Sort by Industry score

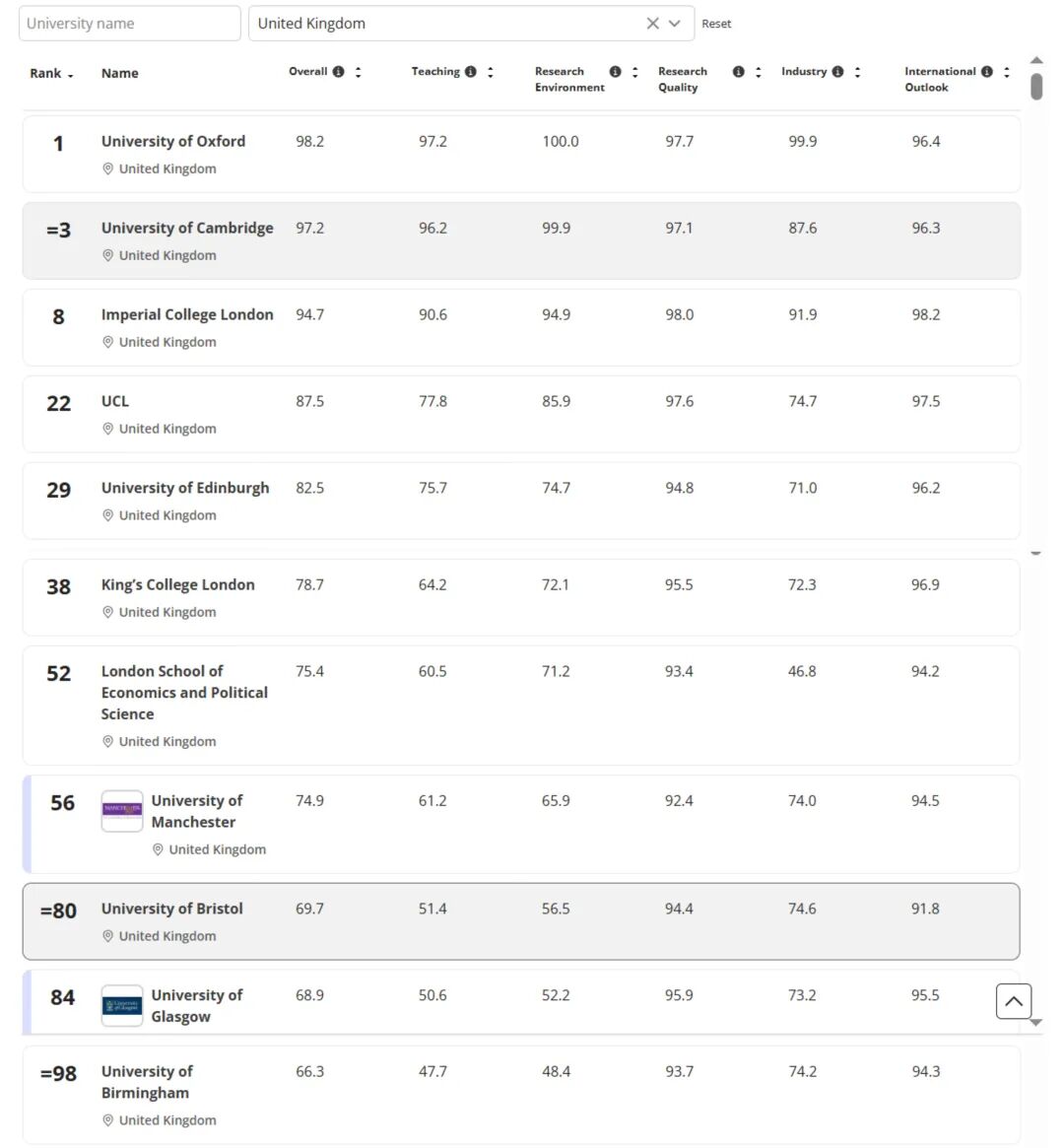pos(858,72)
